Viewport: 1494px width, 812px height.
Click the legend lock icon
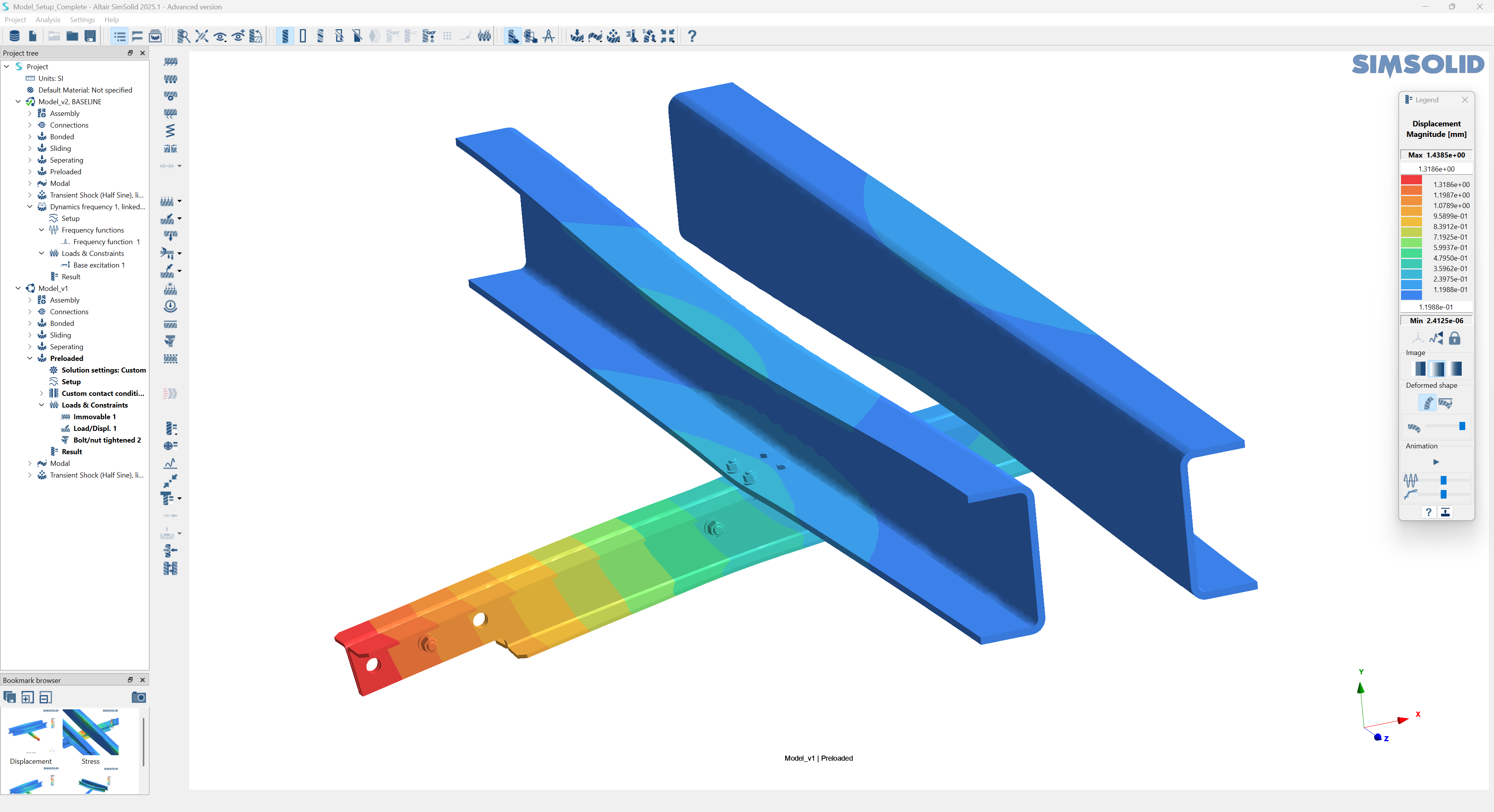(1455, 338)
